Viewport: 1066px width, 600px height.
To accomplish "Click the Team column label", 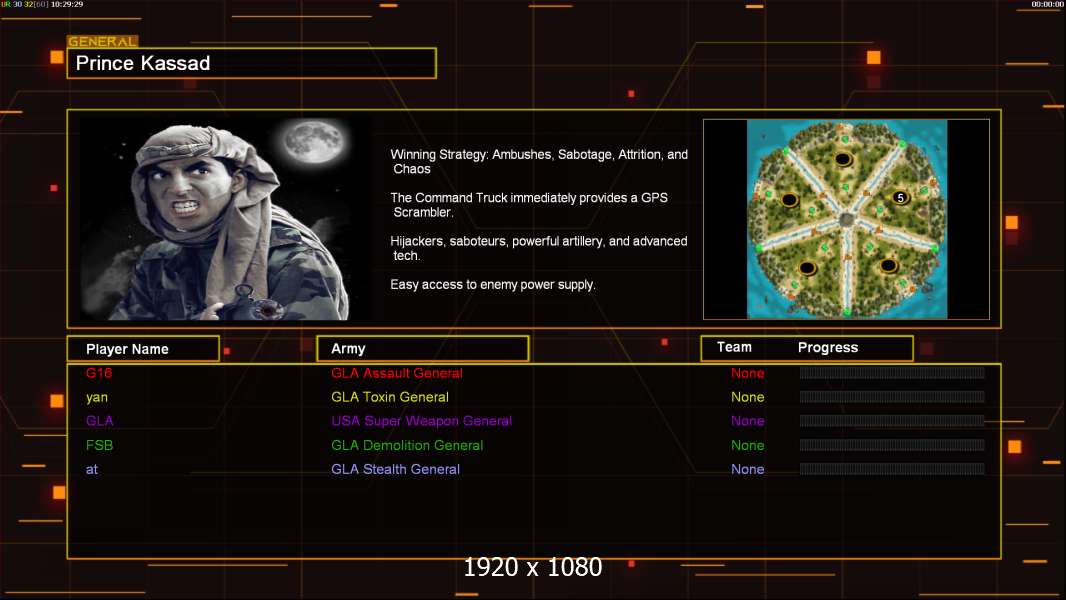I will pyautogui.click(x=734, y=347).
